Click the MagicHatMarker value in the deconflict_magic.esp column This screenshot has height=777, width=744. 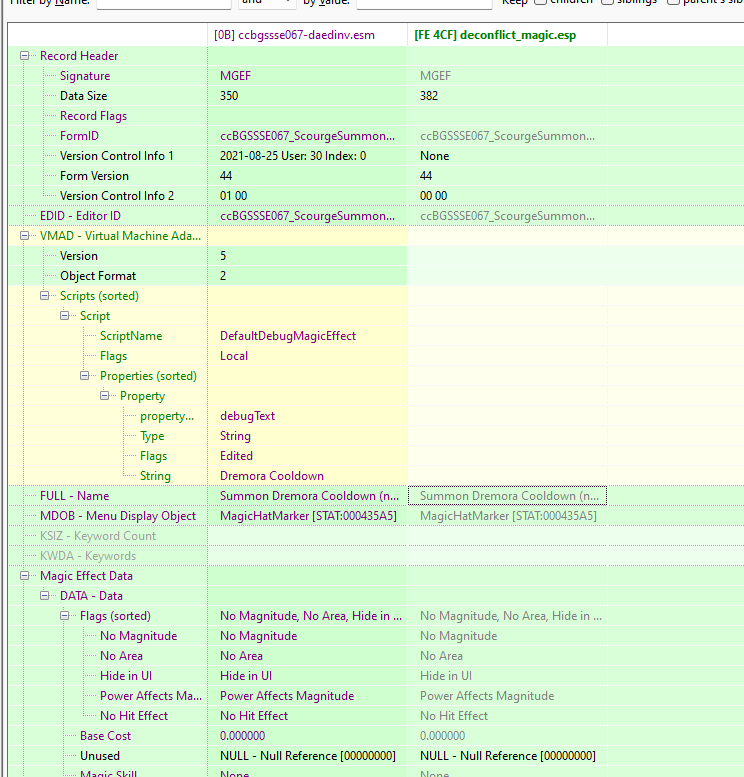coord(508,516)
